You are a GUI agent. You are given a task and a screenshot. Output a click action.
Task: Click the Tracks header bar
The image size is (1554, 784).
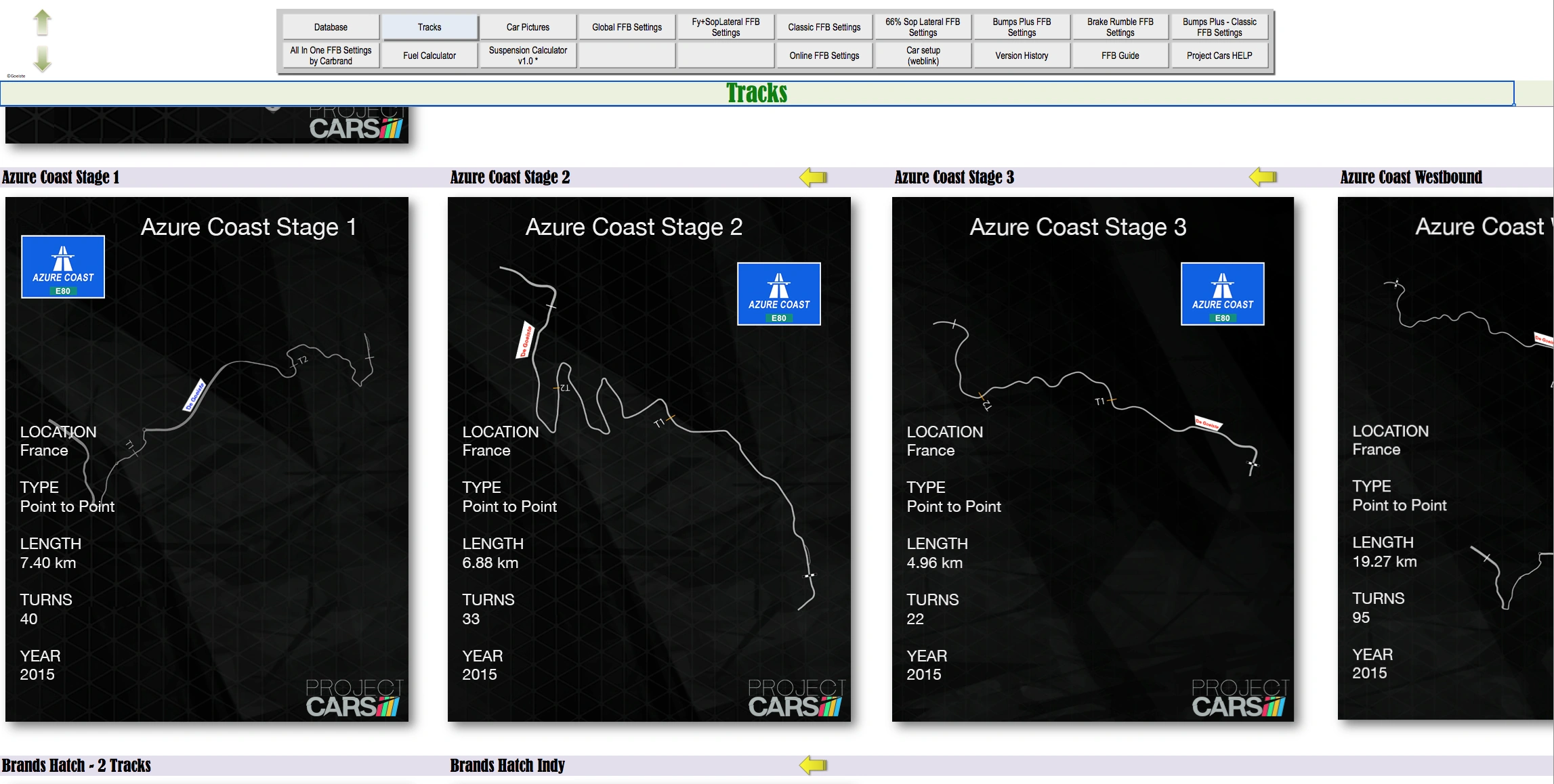pyautogui.click(x=757, y=93)
